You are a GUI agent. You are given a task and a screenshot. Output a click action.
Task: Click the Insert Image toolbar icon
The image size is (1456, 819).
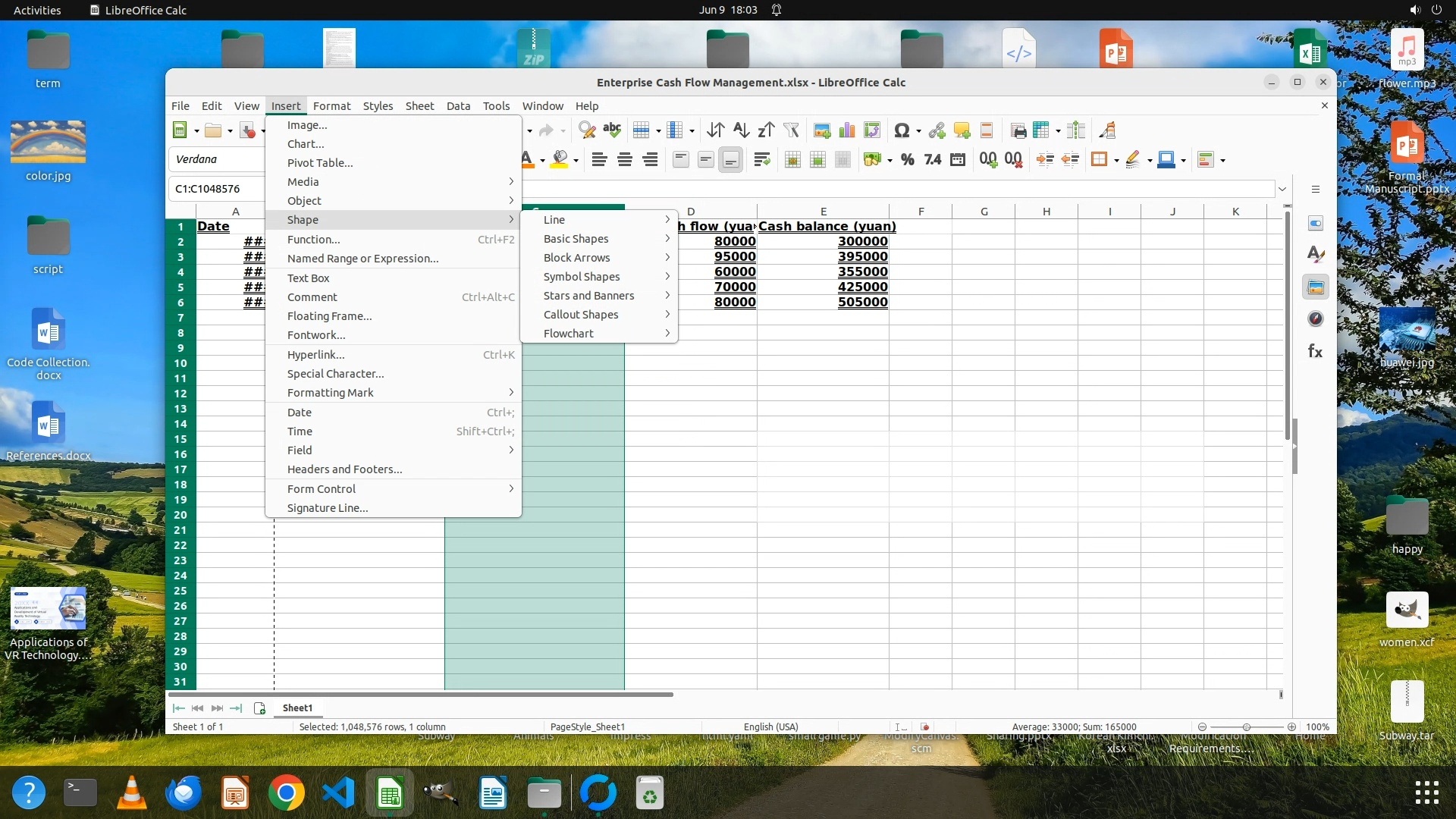[821, 130]
